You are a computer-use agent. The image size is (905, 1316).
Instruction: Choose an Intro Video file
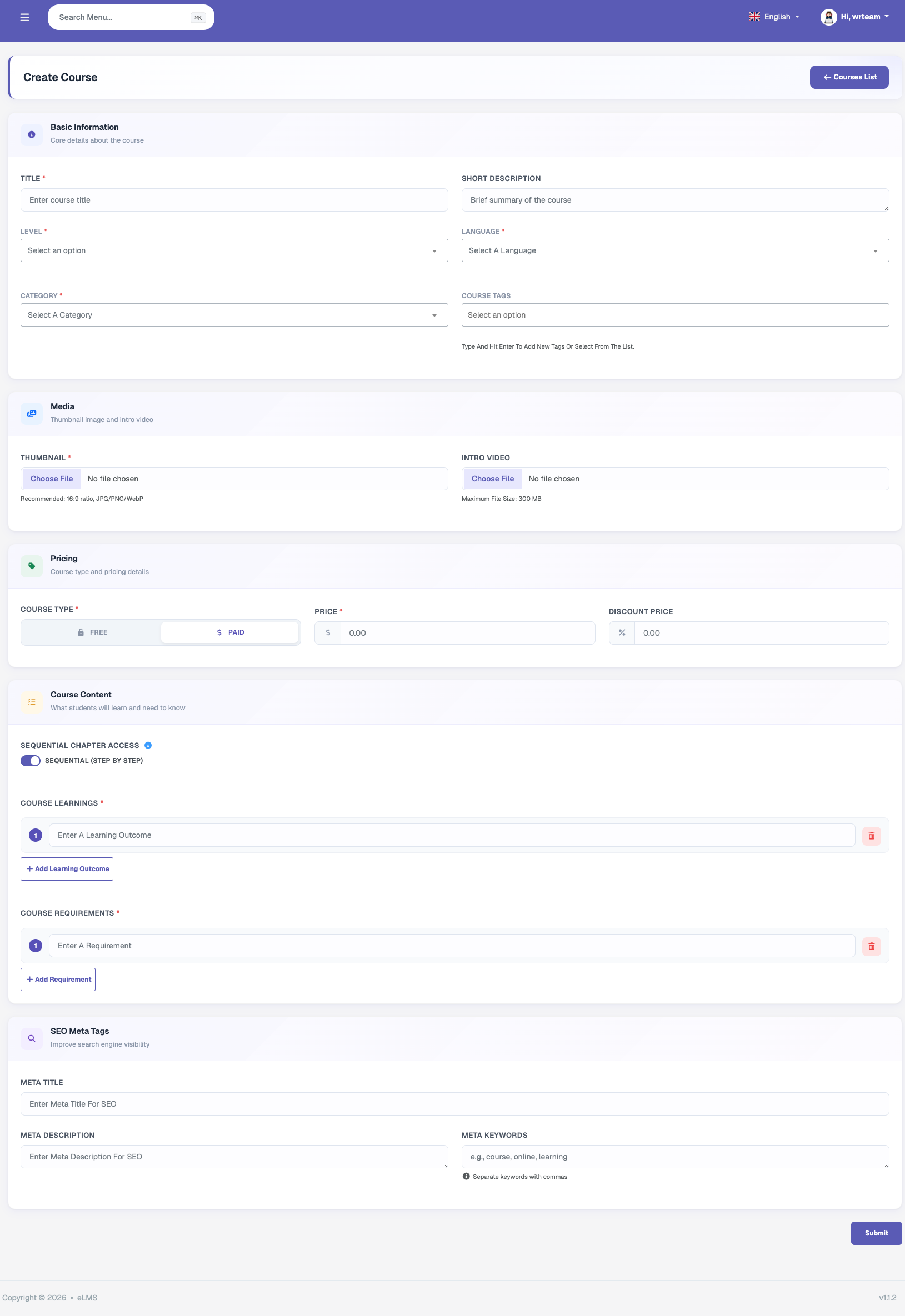[493, 479]
